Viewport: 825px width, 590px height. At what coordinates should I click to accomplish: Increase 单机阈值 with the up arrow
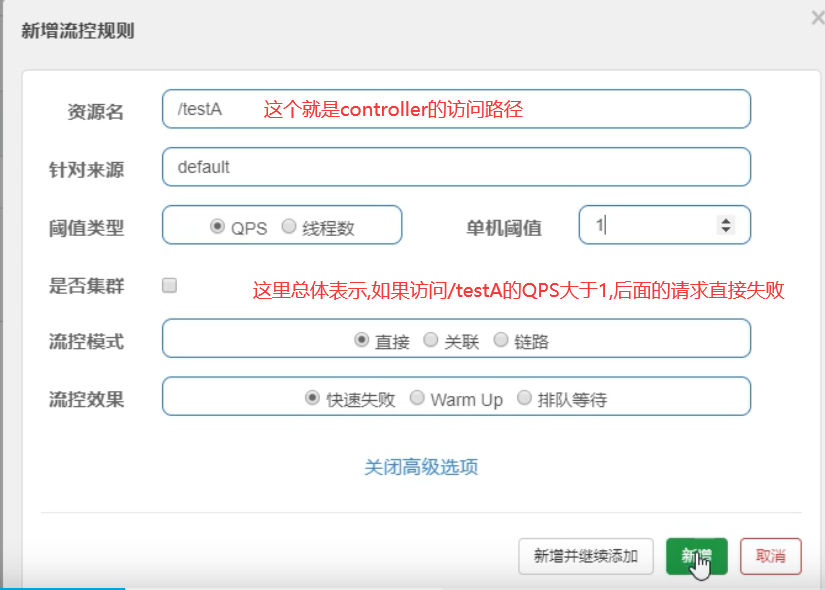[x=726, y=221]
